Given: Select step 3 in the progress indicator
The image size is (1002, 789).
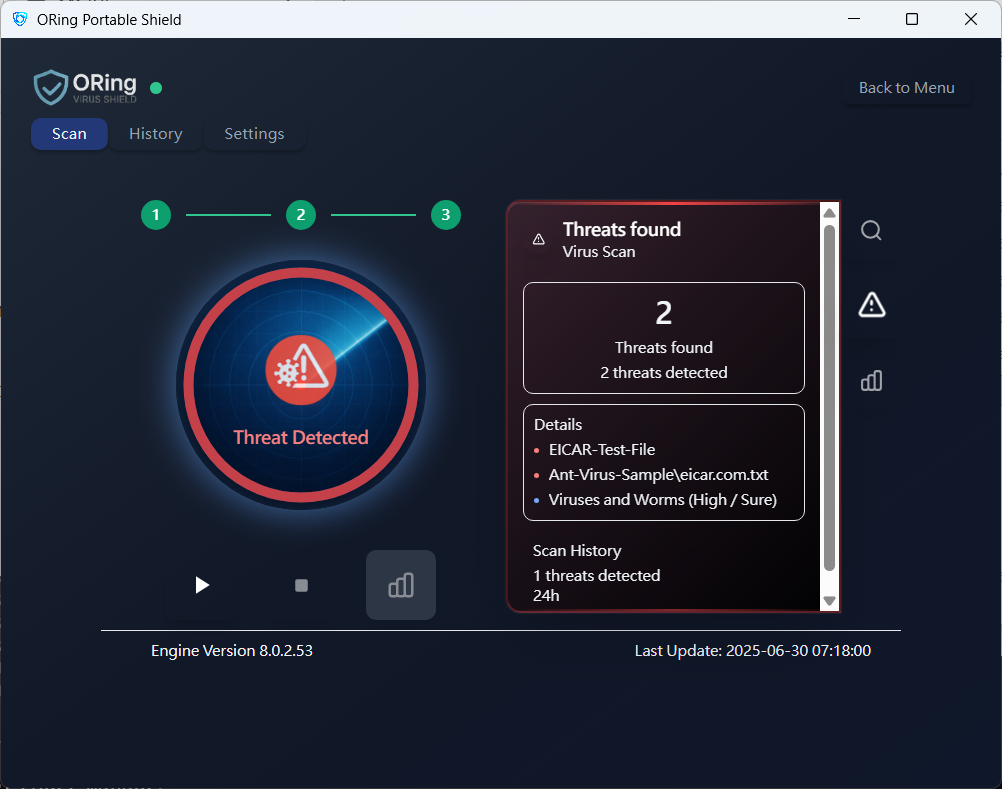Looking at the screenshot, I should pyautogui.click(x=445, y=214).
